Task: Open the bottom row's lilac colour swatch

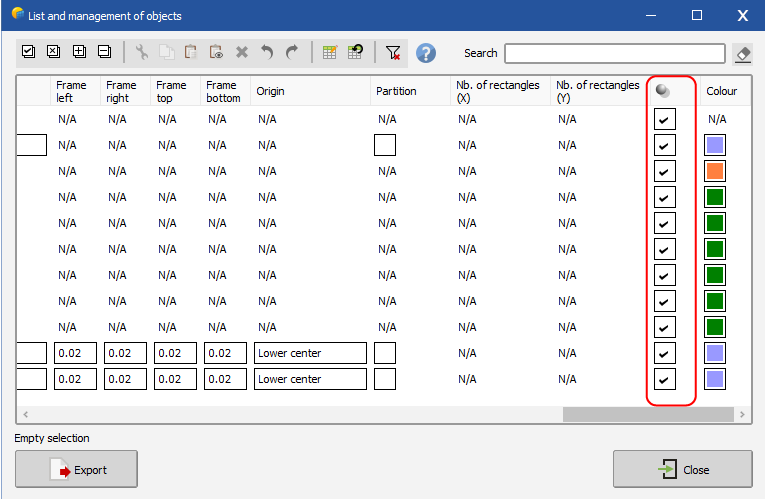Action: coord(715,379)
